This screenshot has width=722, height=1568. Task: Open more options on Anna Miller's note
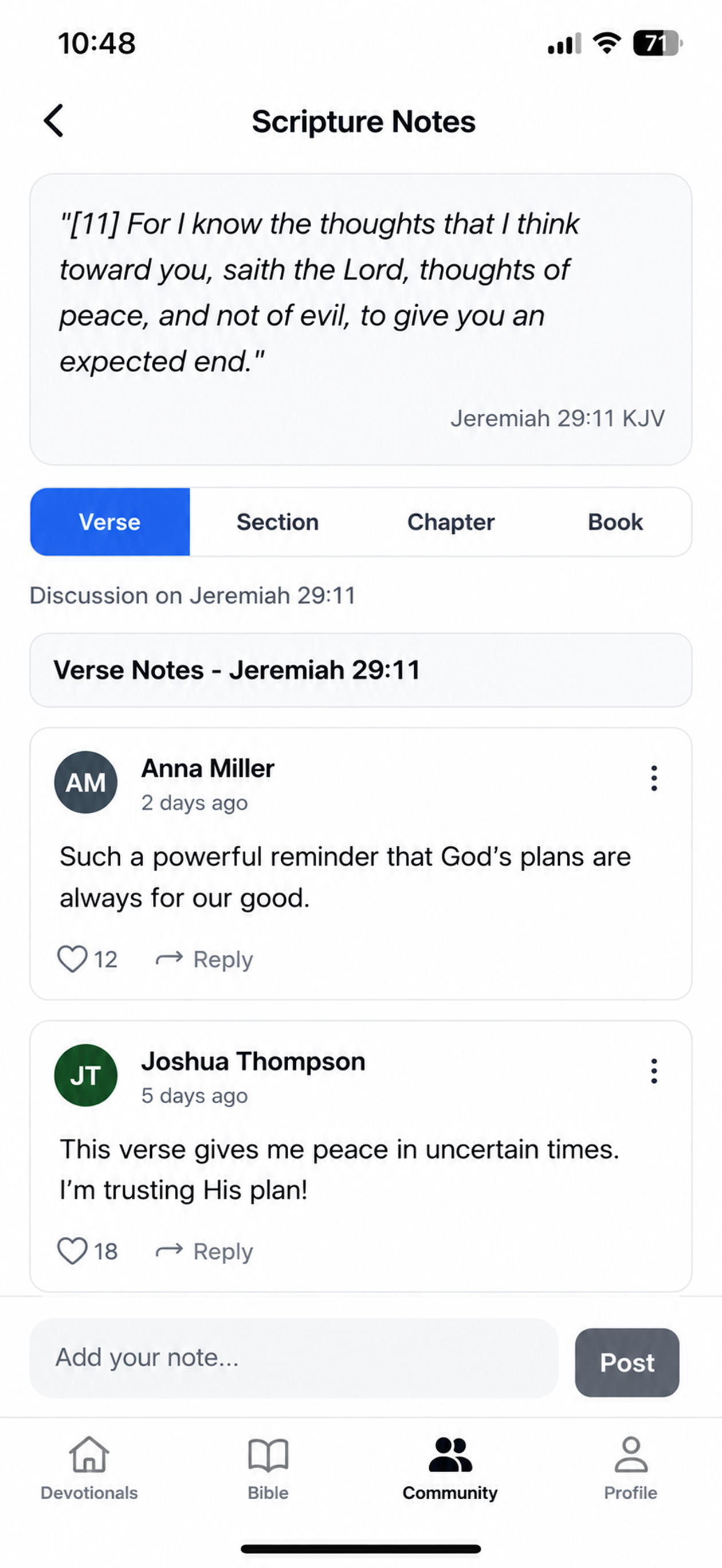tap(654, 778)
